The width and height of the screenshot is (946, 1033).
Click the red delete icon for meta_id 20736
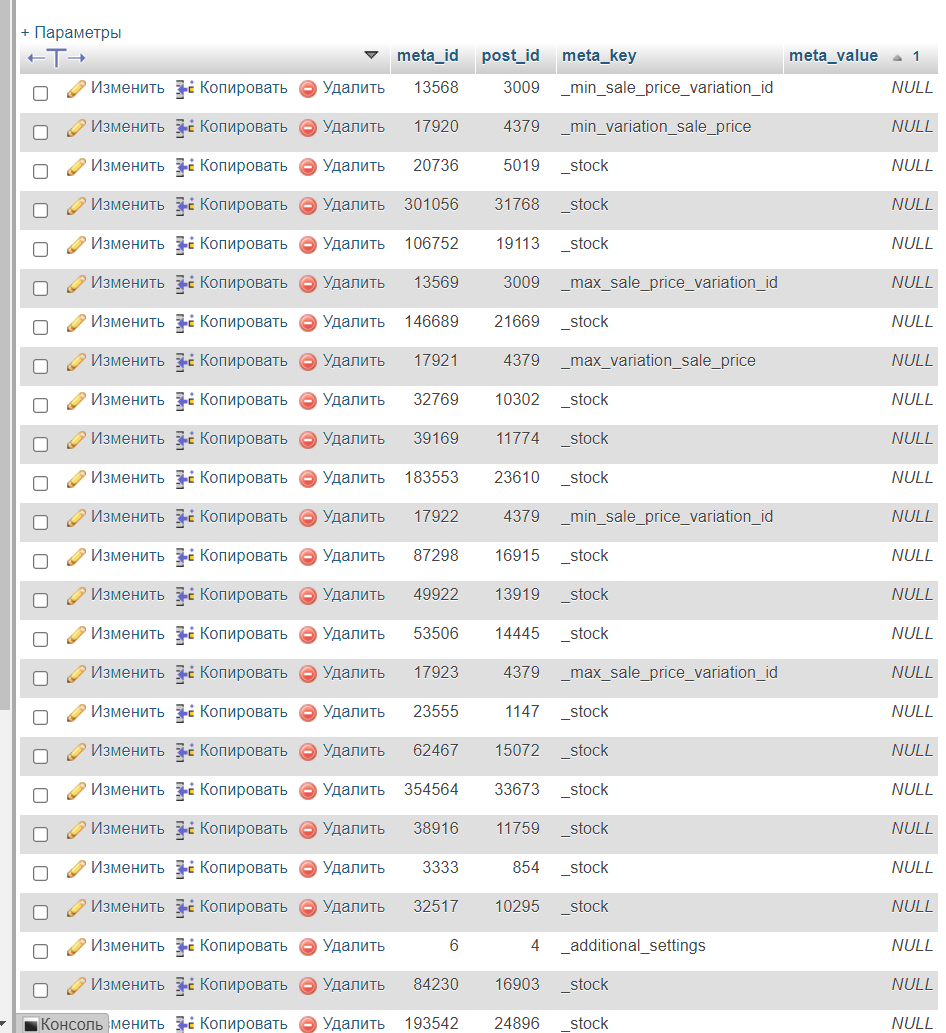click(x=308, y=167)
